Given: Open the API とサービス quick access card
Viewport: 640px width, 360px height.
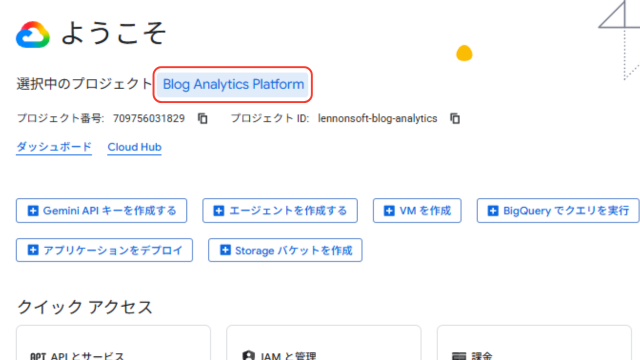Looking at the screenshot, I should pos(113,343).
